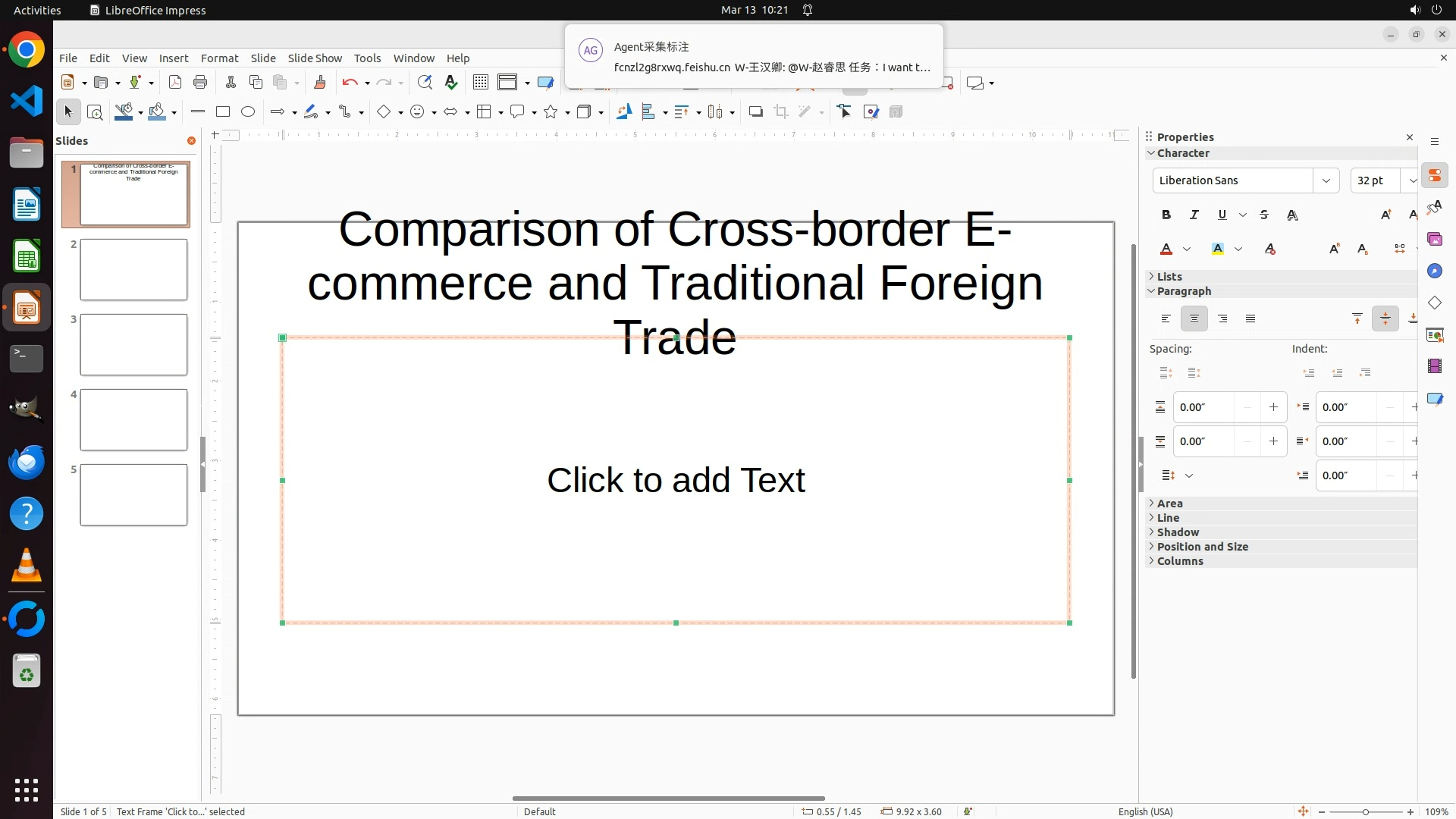Image resolution: width=1456 pixels, height=819 pixels.
Task: Click the Print icon in toolbar
Action: pyautogui.click(x=200, y=83)
